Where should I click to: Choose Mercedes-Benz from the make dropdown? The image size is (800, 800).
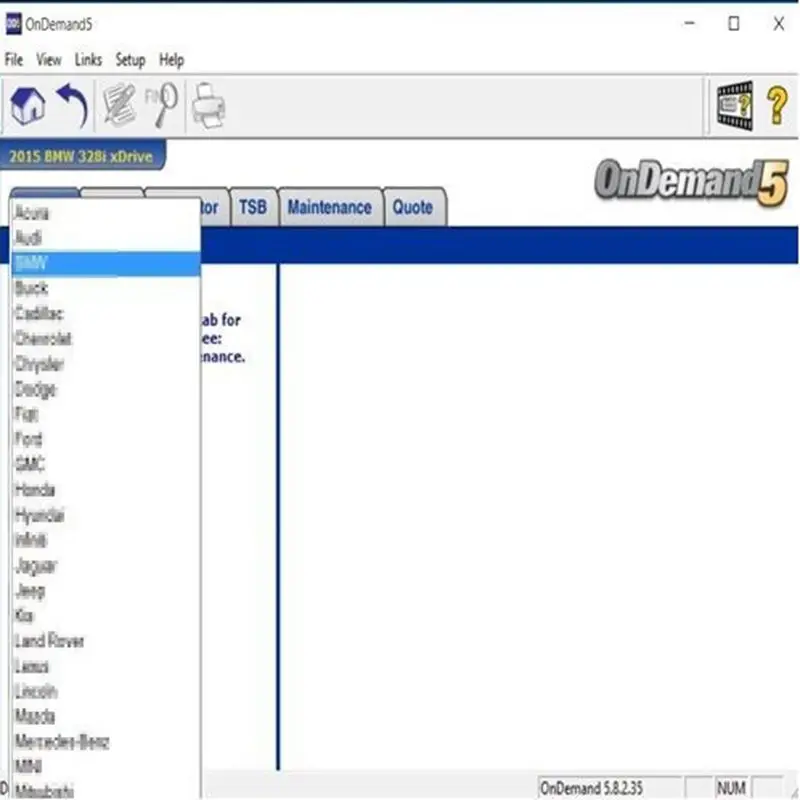[106, 742]
